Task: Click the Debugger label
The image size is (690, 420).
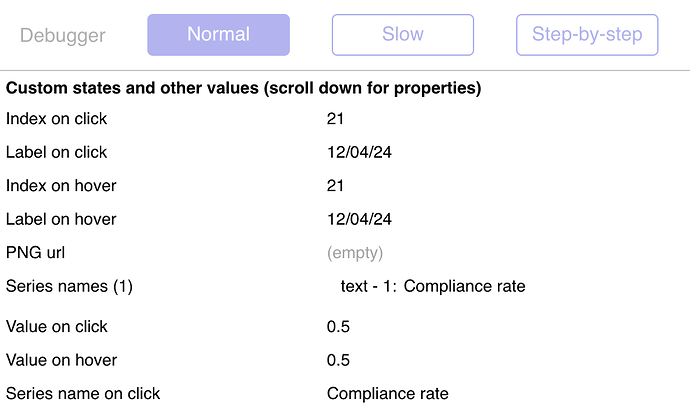Action: point(62,35)
